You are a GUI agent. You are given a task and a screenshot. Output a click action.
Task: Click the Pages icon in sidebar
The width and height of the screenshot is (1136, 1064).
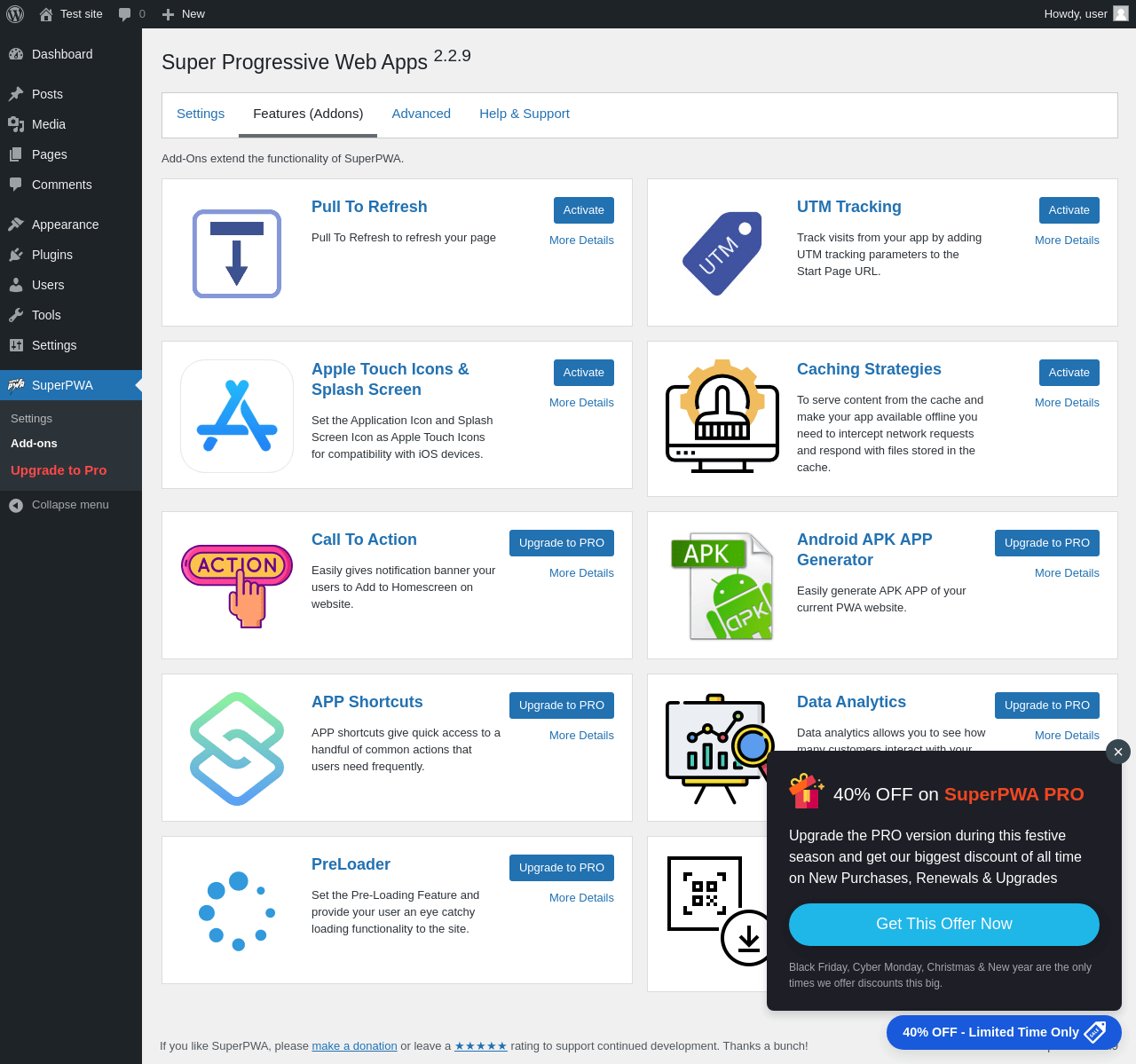point(16,154)
